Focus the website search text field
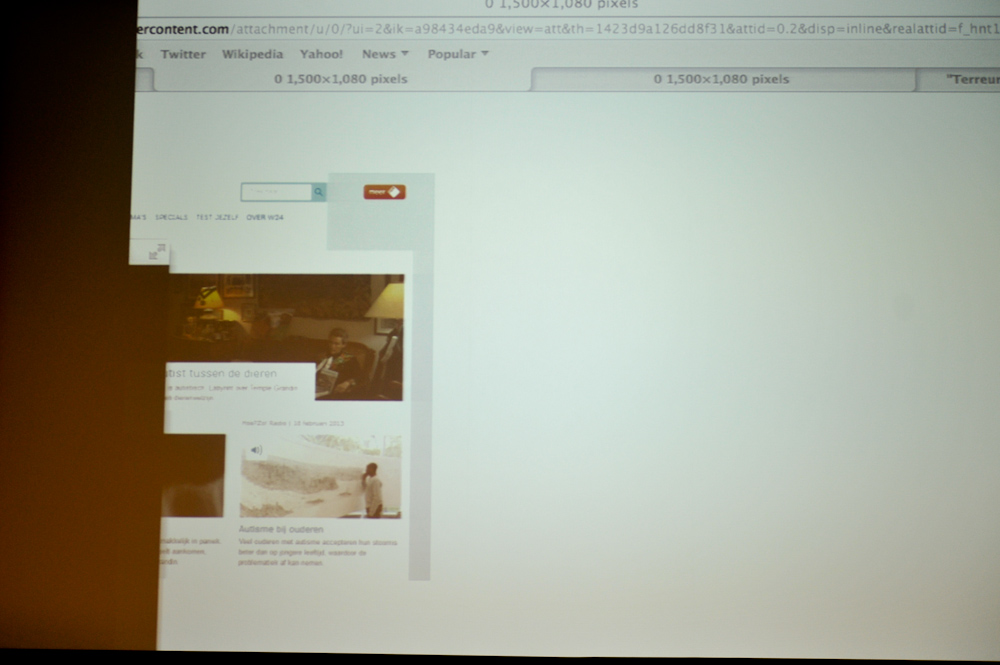The image size is (1000, 665). 276,192
